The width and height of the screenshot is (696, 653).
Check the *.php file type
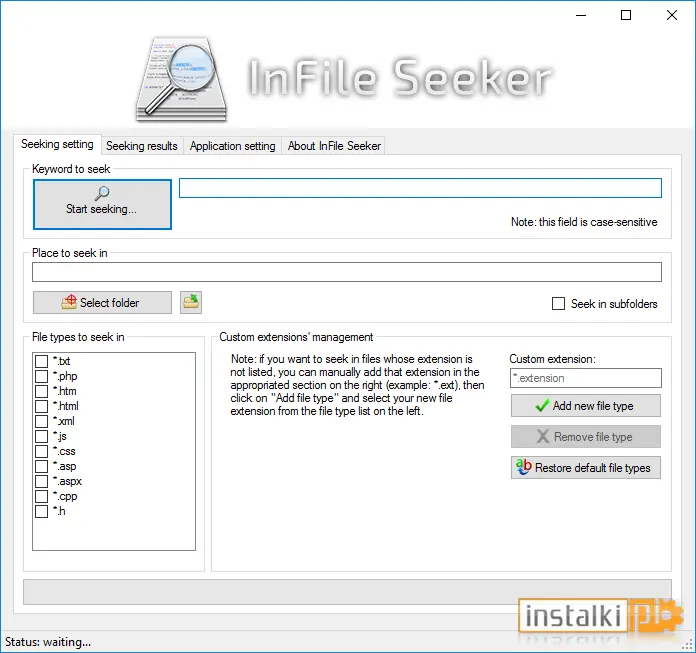[x=42, y=376]
